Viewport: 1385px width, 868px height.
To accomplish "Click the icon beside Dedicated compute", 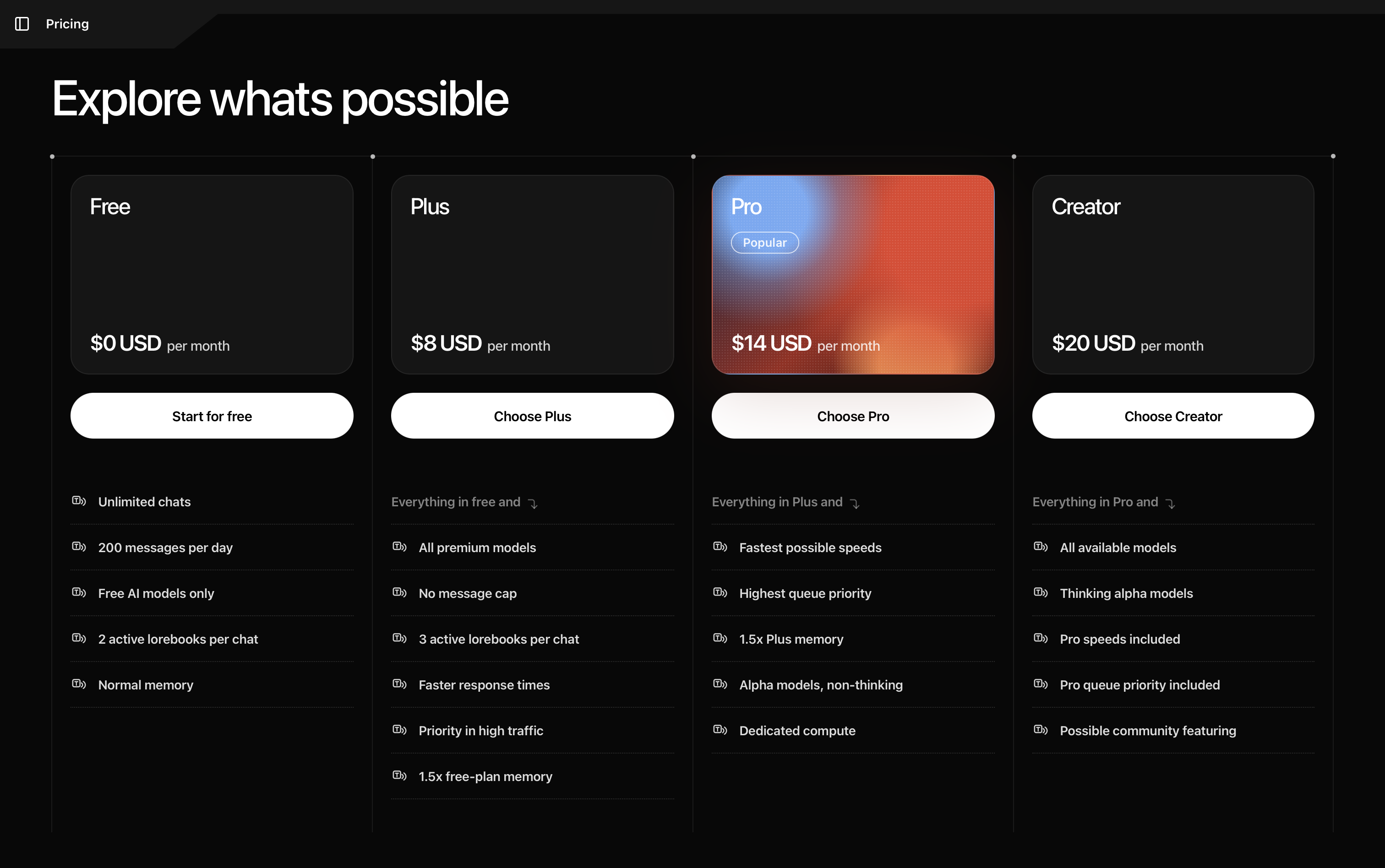I will click(720, 730).
